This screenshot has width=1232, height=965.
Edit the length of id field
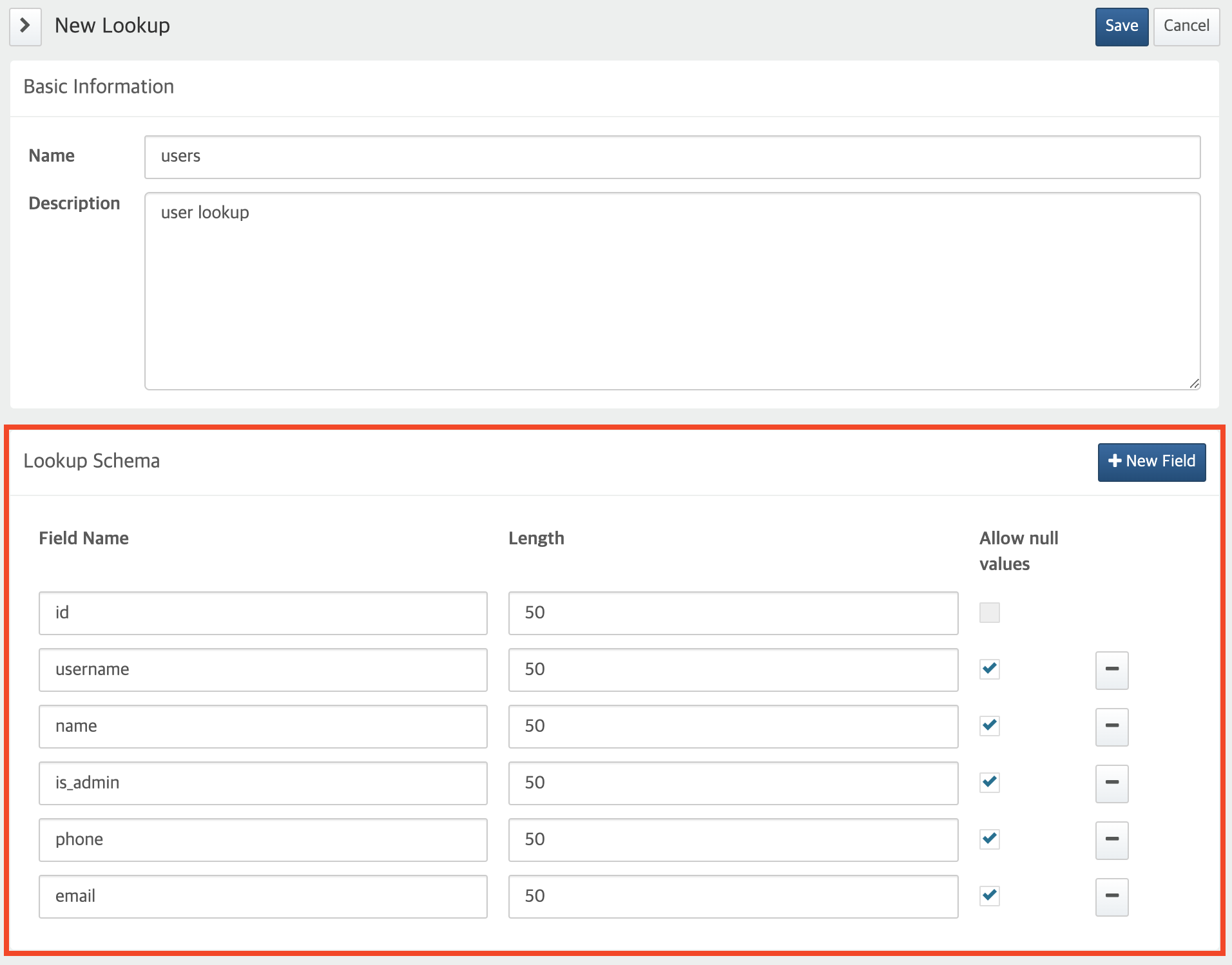click(733, 613)
